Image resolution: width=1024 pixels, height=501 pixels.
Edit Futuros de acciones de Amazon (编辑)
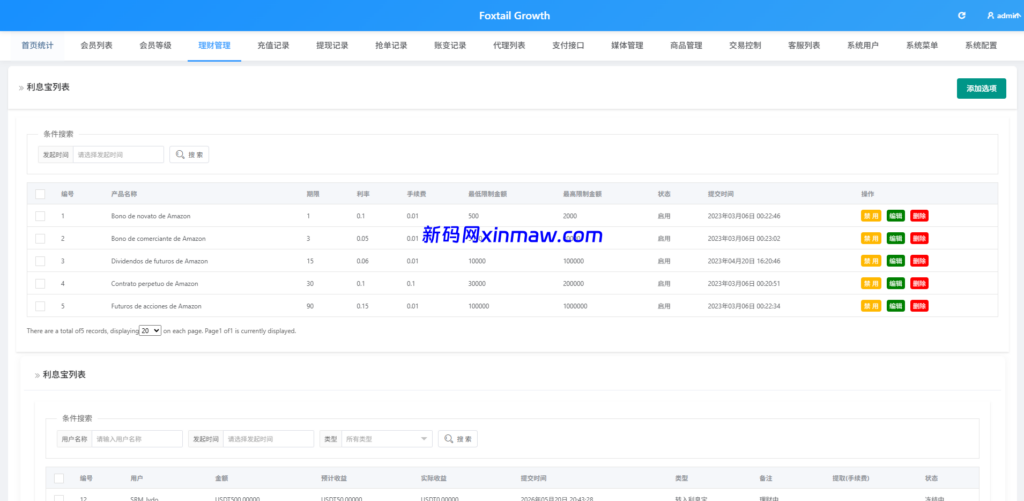(895, 306)
